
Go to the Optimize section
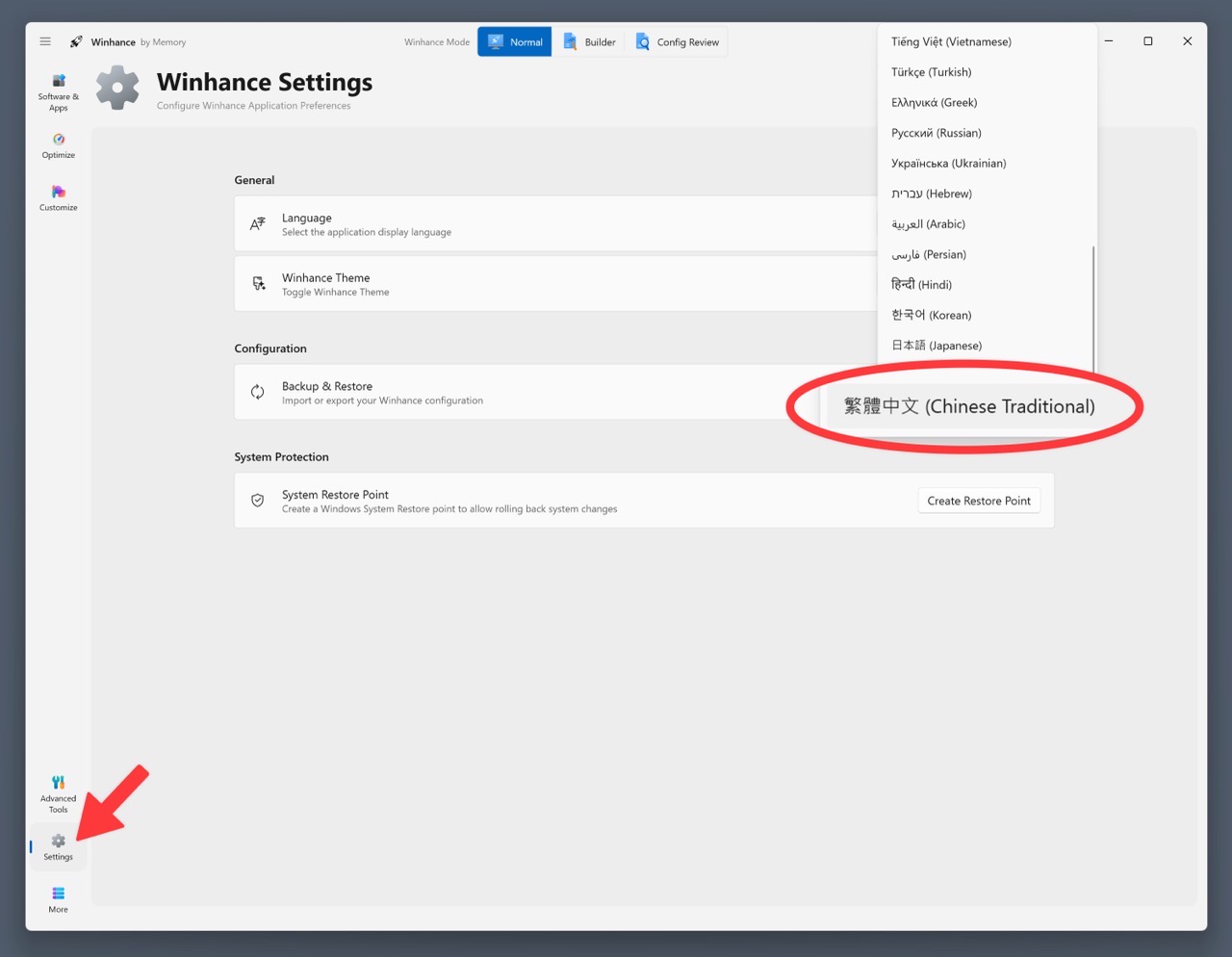pyautogui.click(x=59, y=145)
